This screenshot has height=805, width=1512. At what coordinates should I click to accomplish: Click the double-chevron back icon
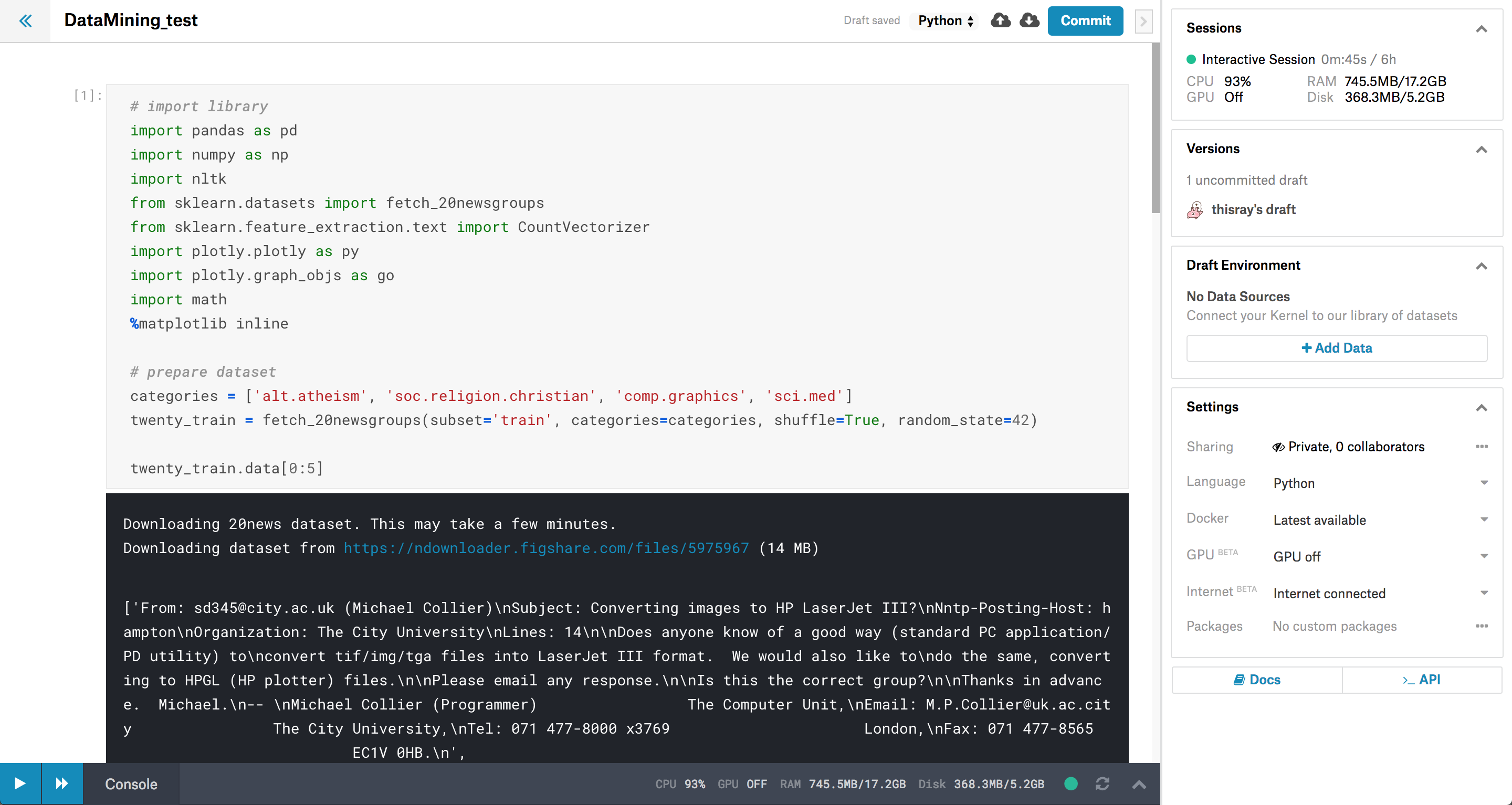point(25,21)
